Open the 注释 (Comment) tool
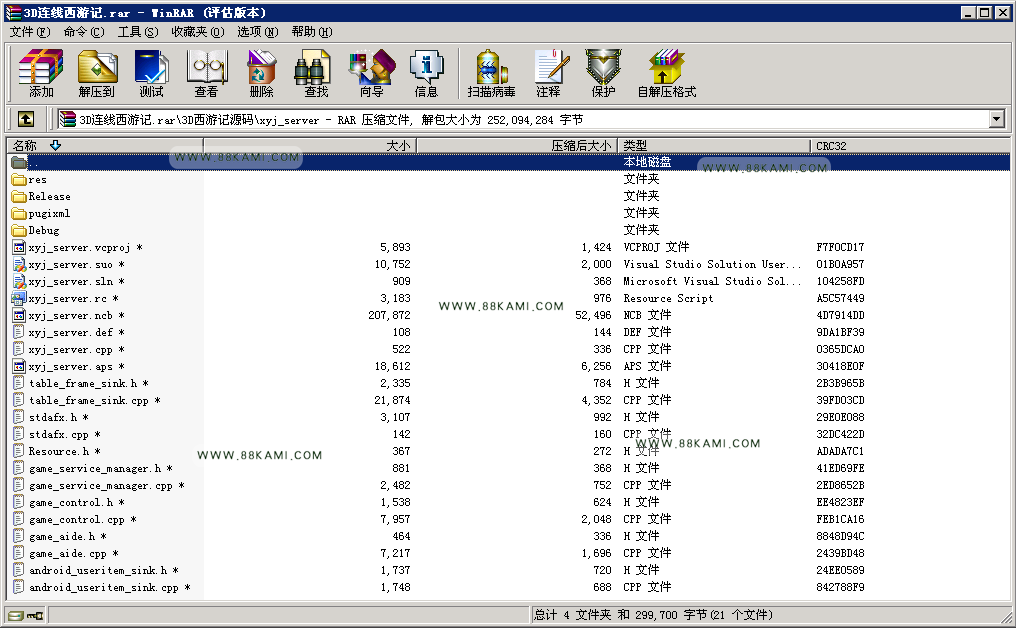This screenshot has width=1016, height=628. pos(549,73)
